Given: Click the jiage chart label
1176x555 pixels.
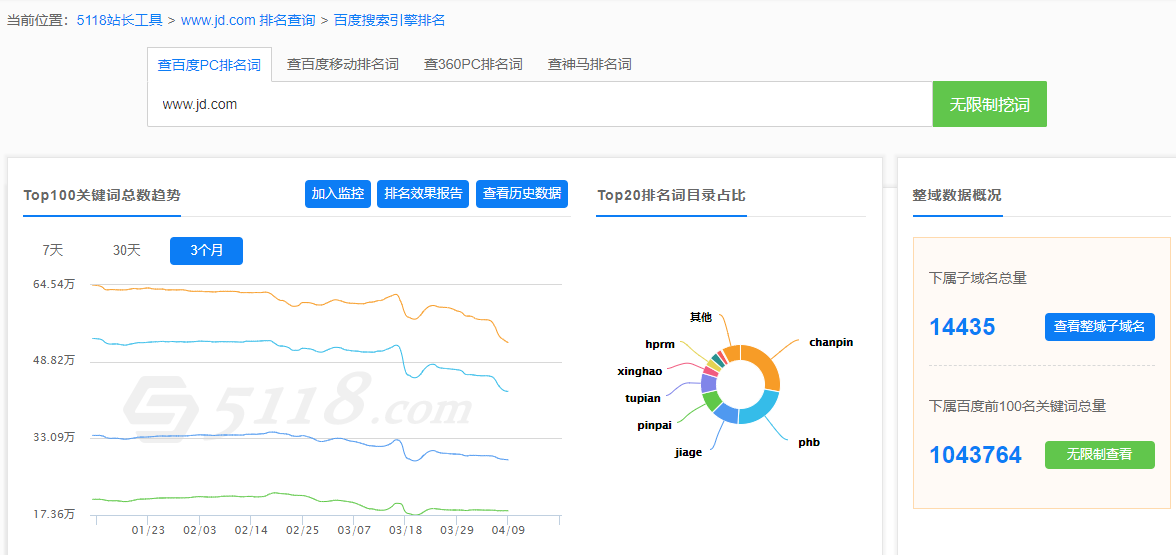Looking at the screenshot, I should 688,453.
